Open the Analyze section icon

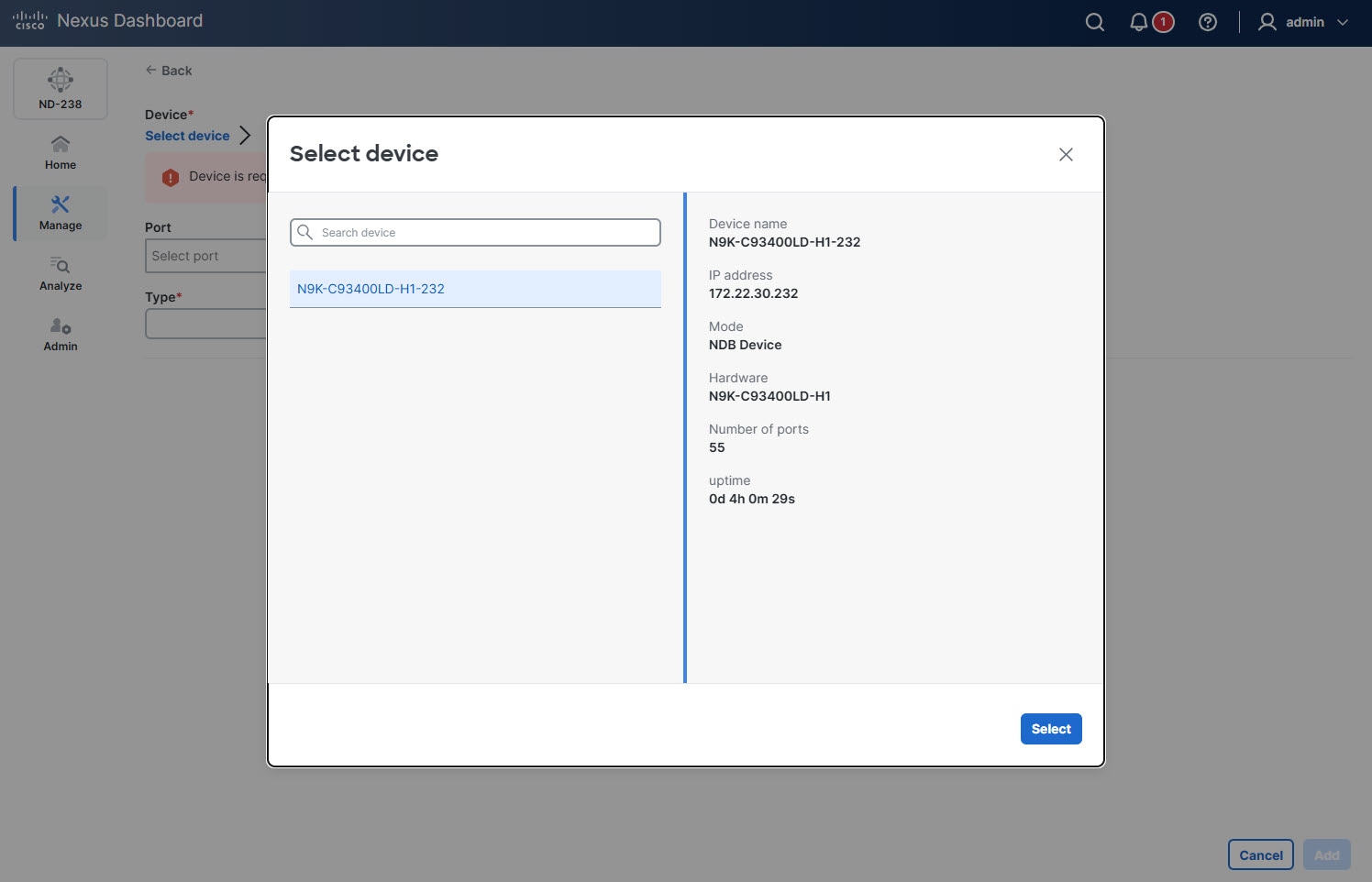(x=60, y=266)
